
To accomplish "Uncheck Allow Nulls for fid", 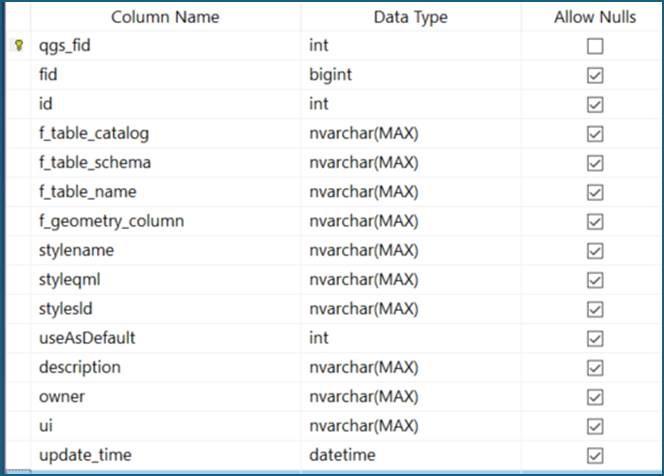I will tap(595, 75).
